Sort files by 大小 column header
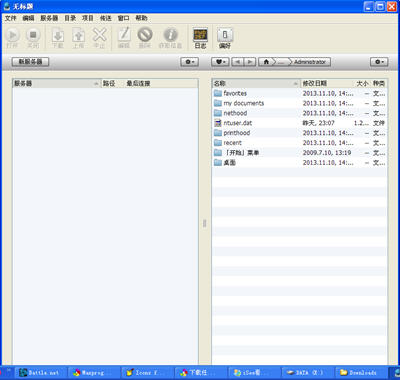The image size is (400, 380). pyautogui.click(x=362, y=83)
